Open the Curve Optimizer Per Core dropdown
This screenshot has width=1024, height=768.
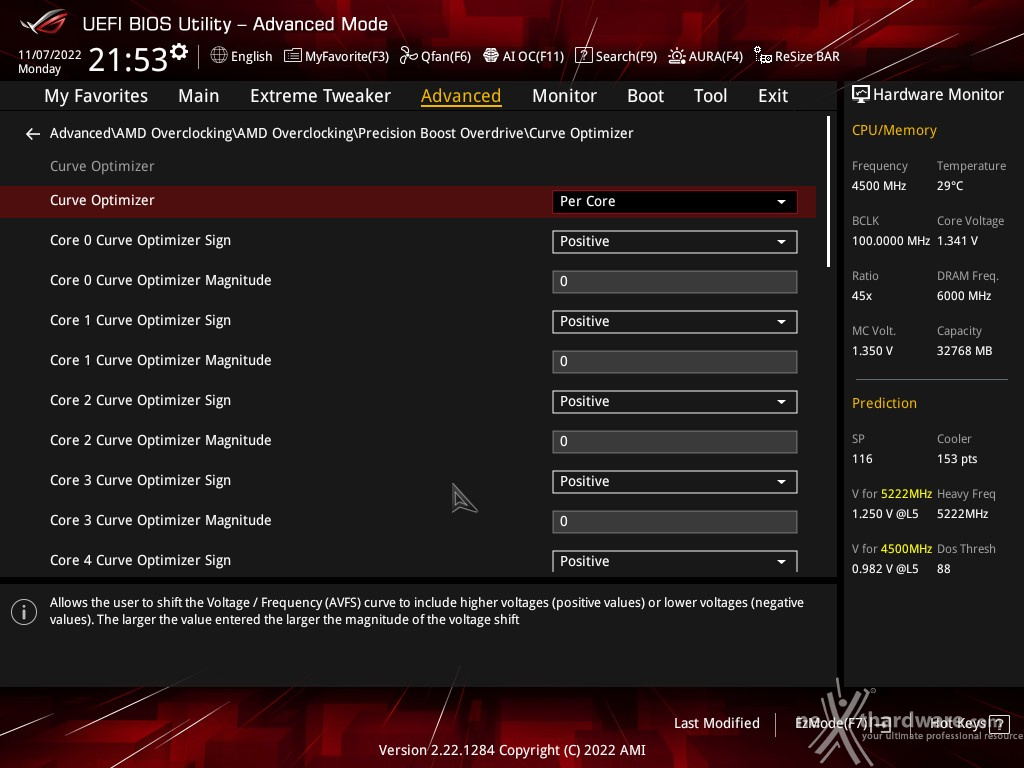[675, 201]
